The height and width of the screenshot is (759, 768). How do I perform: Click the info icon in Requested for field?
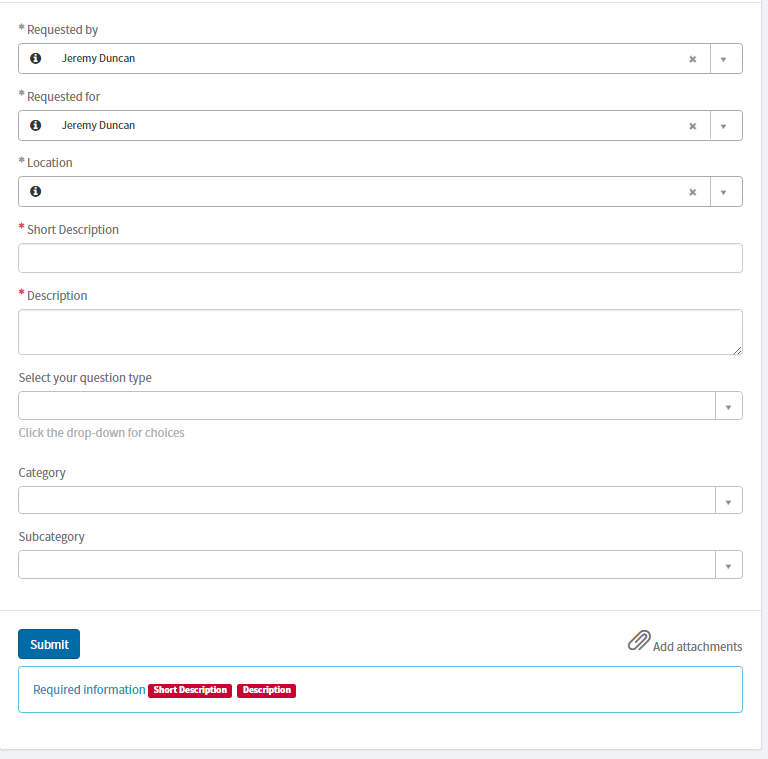click(x=35, y=125)
